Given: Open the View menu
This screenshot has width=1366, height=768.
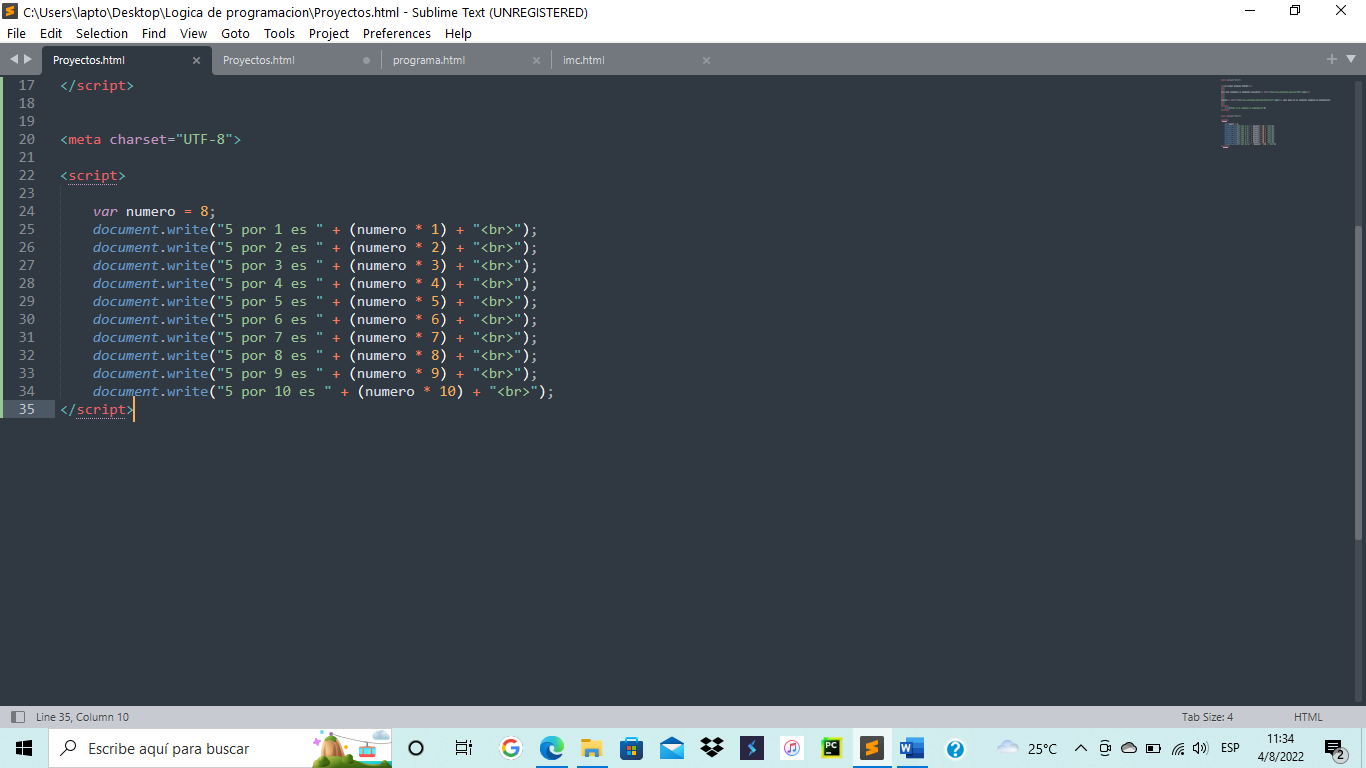Looking at the screenshot, I should click(x=193, y=33).
